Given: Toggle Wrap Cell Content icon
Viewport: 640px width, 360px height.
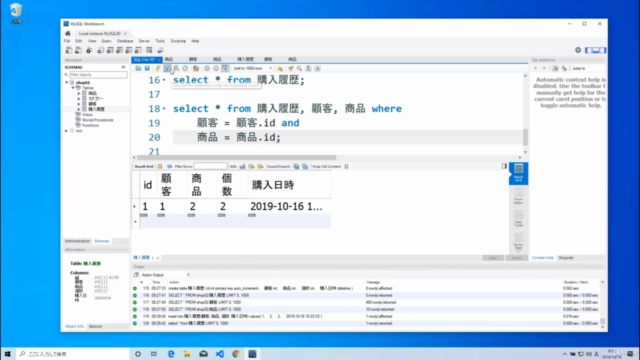Looking at the screenshot, I should [x=346, y=167].
